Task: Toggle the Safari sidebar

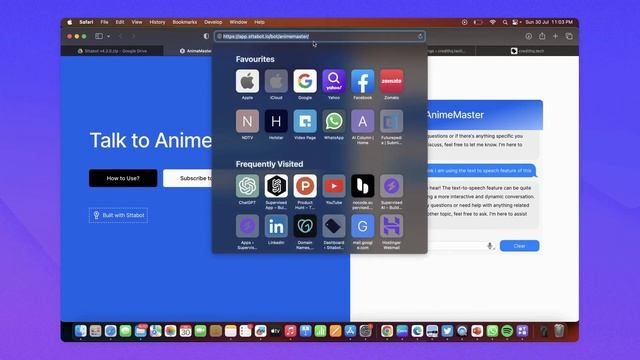Action: 99,36
